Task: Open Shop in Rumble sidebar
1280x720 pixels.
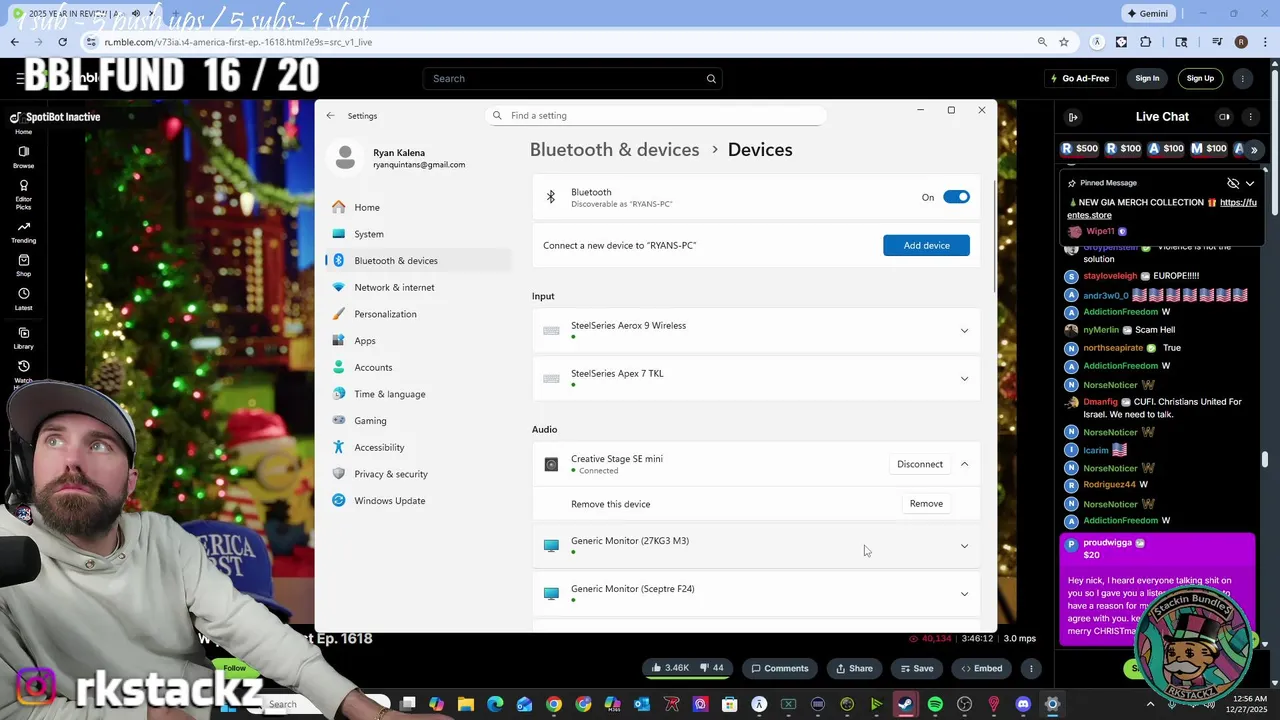Action: pos(23,265)
